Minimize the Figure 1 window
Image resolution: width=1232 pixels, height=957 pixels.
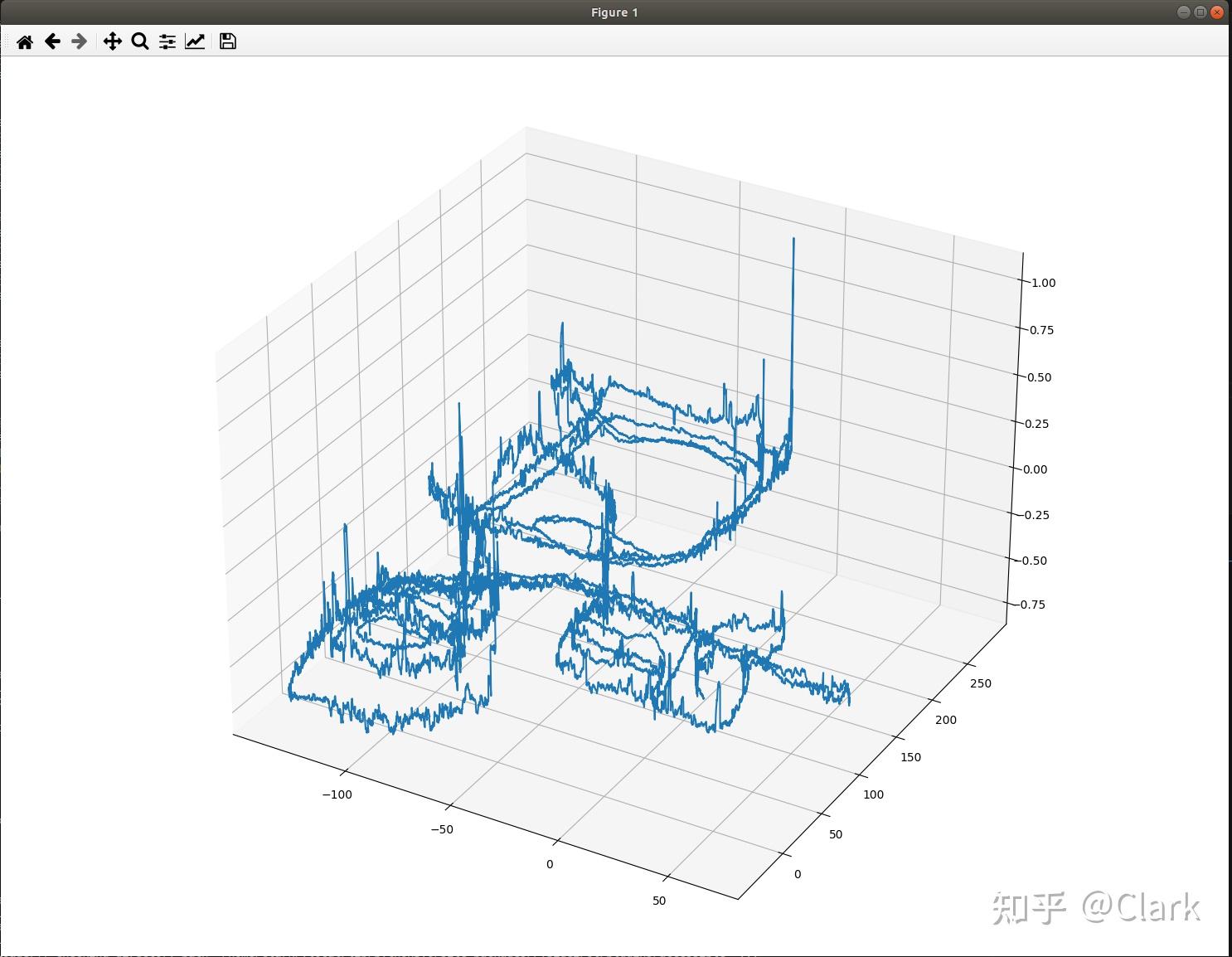(x=1184, y=12)
